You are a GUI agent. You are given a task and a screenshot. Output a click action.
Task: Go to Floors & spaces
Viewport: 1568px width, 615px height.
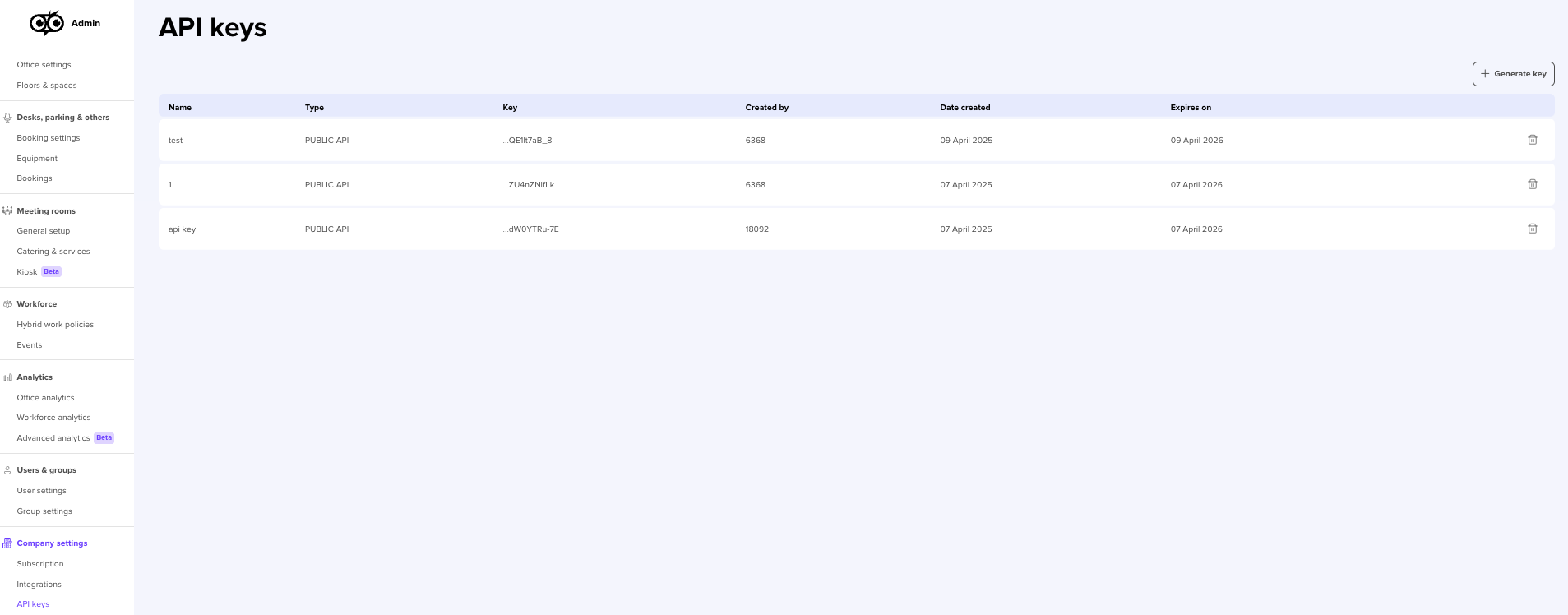(x=47, y=86)
